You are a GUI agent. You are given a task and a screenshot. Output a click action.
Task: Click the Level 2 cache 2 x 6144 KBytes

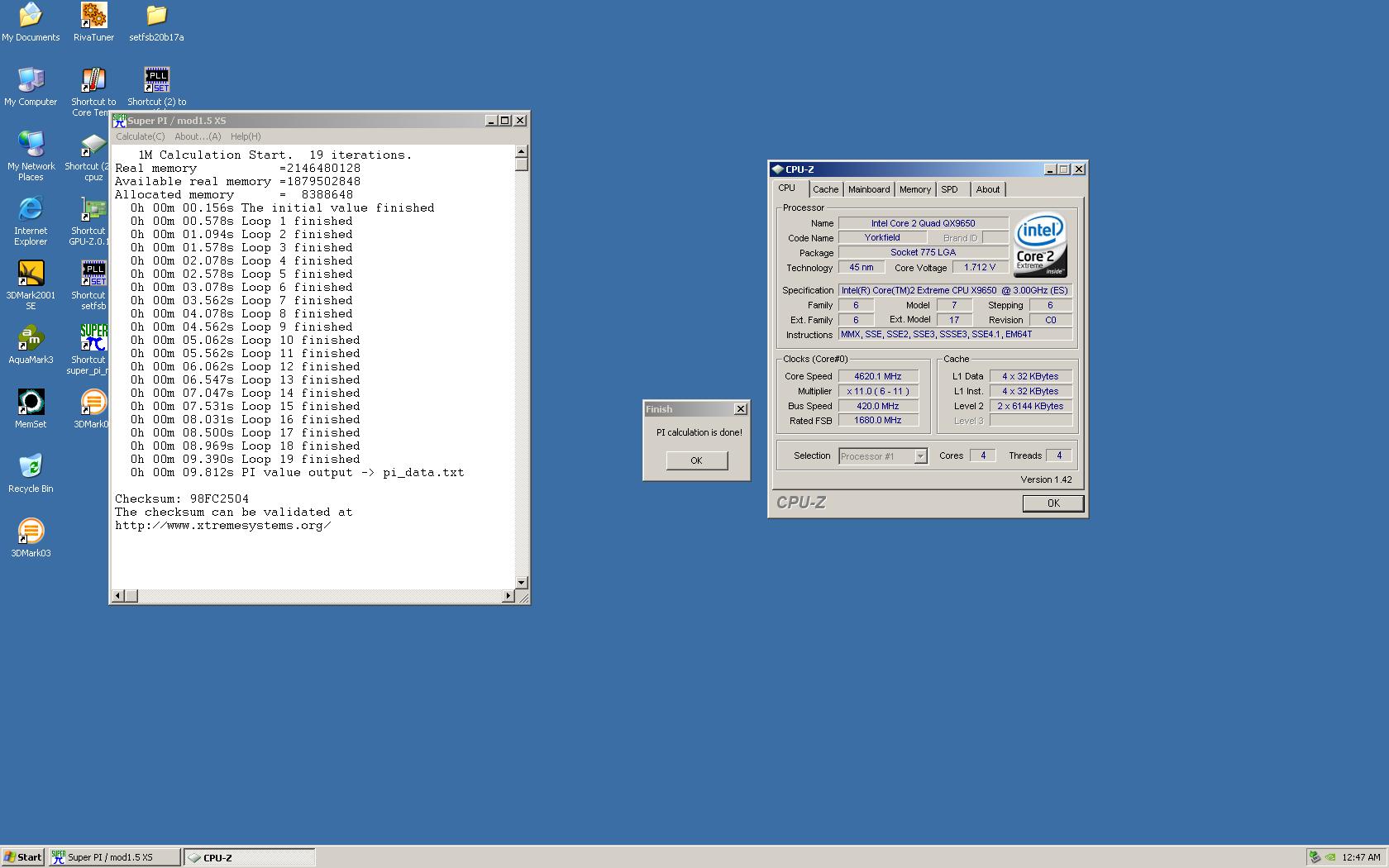click(1030, 406)
